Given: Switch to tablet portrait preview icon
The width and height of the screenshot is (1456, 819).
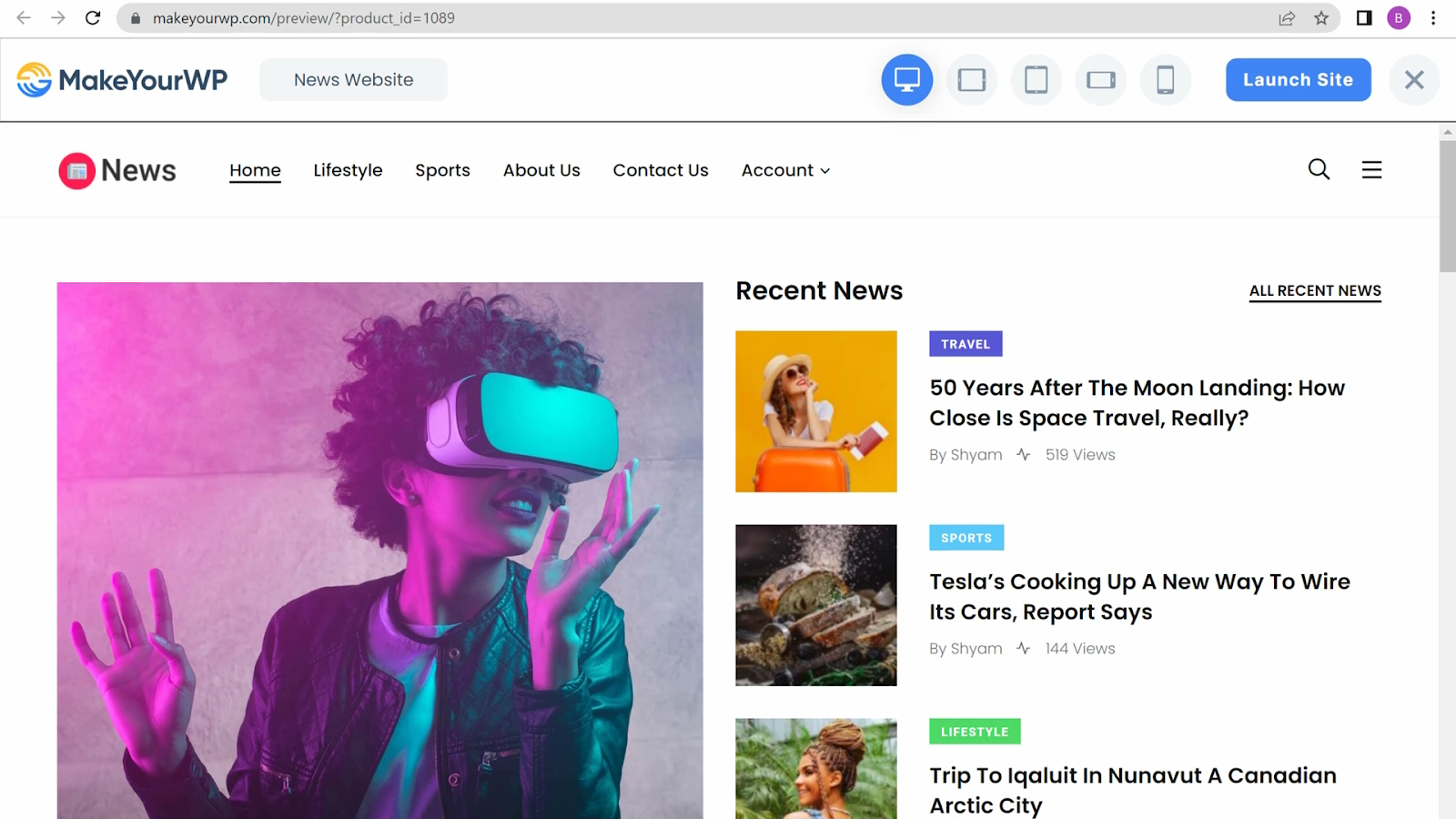Looking at the screenshot, I should pyautogui.click(x=1036, y=80).
